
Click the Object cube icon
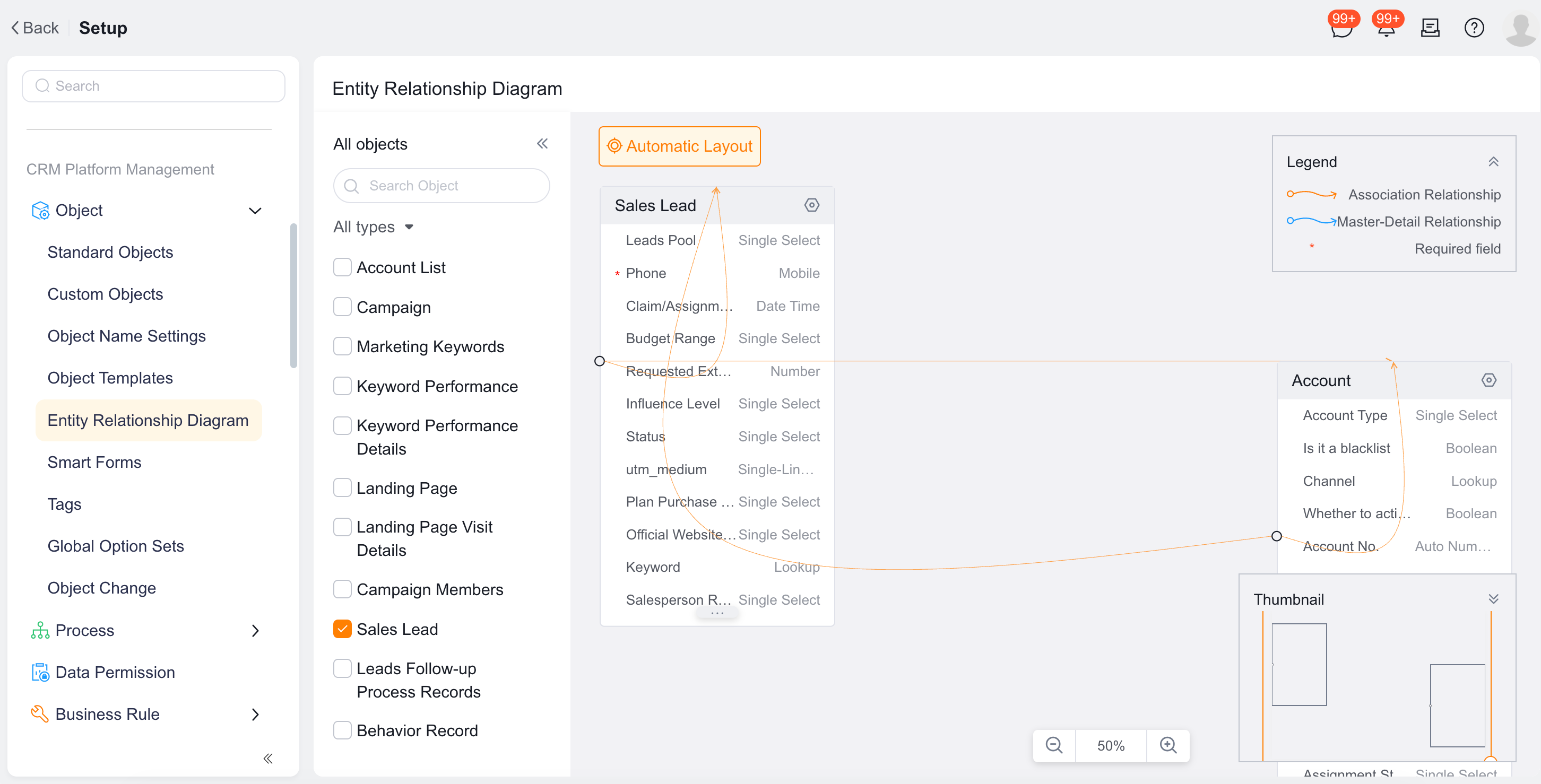(40, 211)
